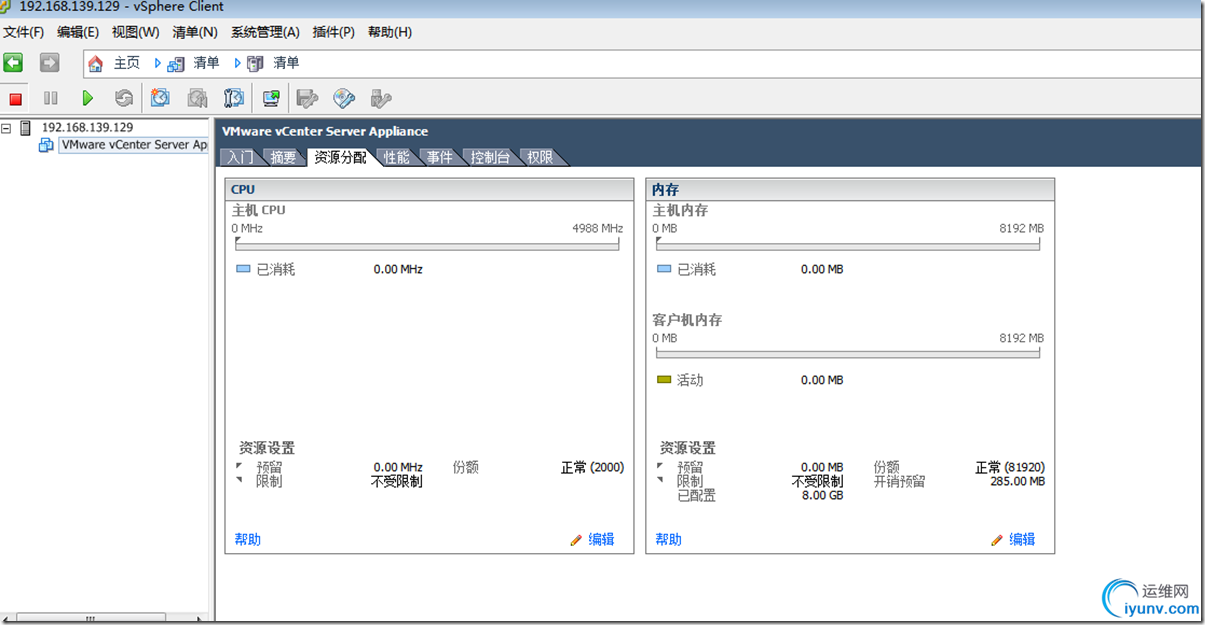Edit memory resource settings via 编辑 link

(x=1022, y=539)
